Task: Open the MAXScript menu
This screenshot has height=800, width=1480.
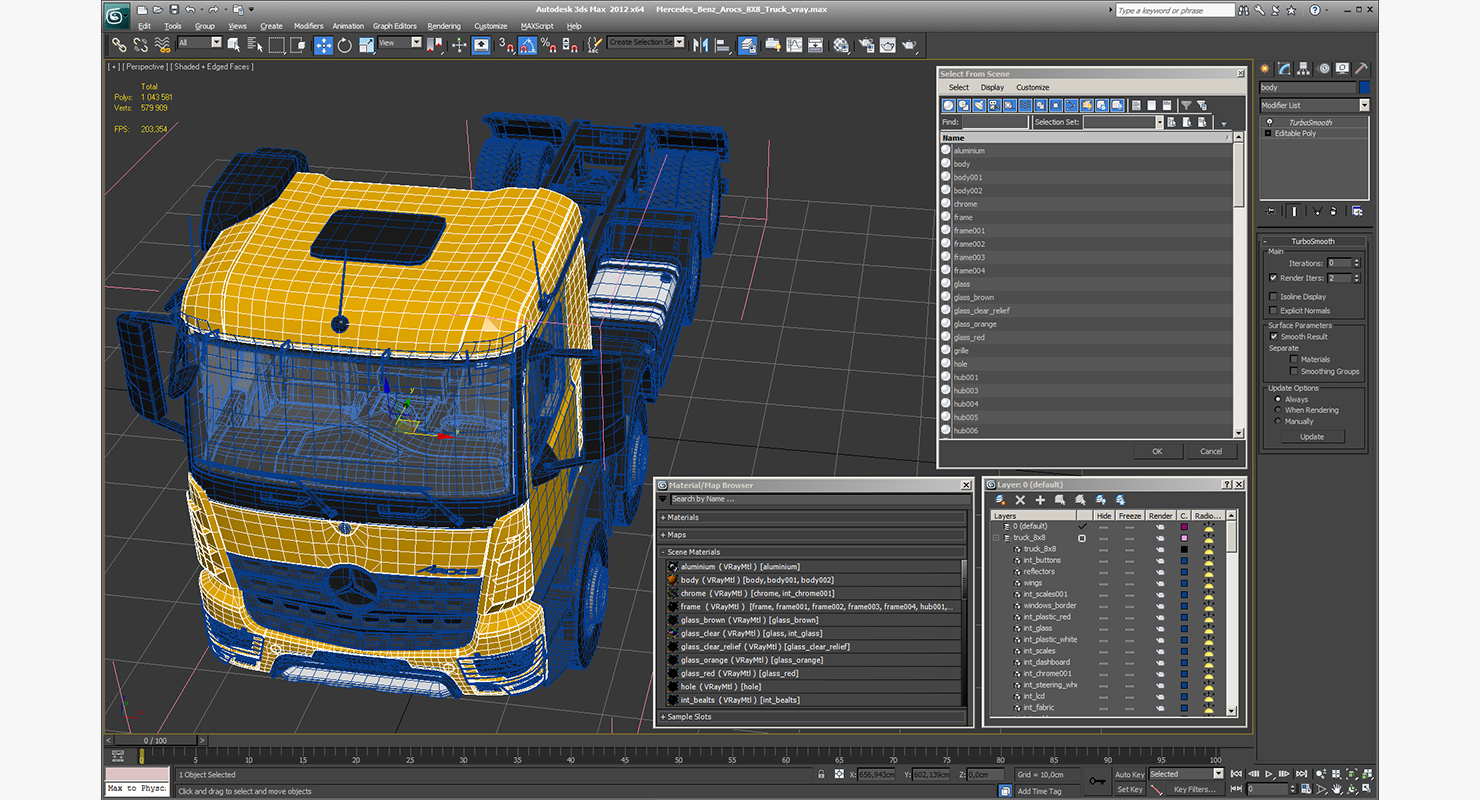Action: click(x=538, y=26)
